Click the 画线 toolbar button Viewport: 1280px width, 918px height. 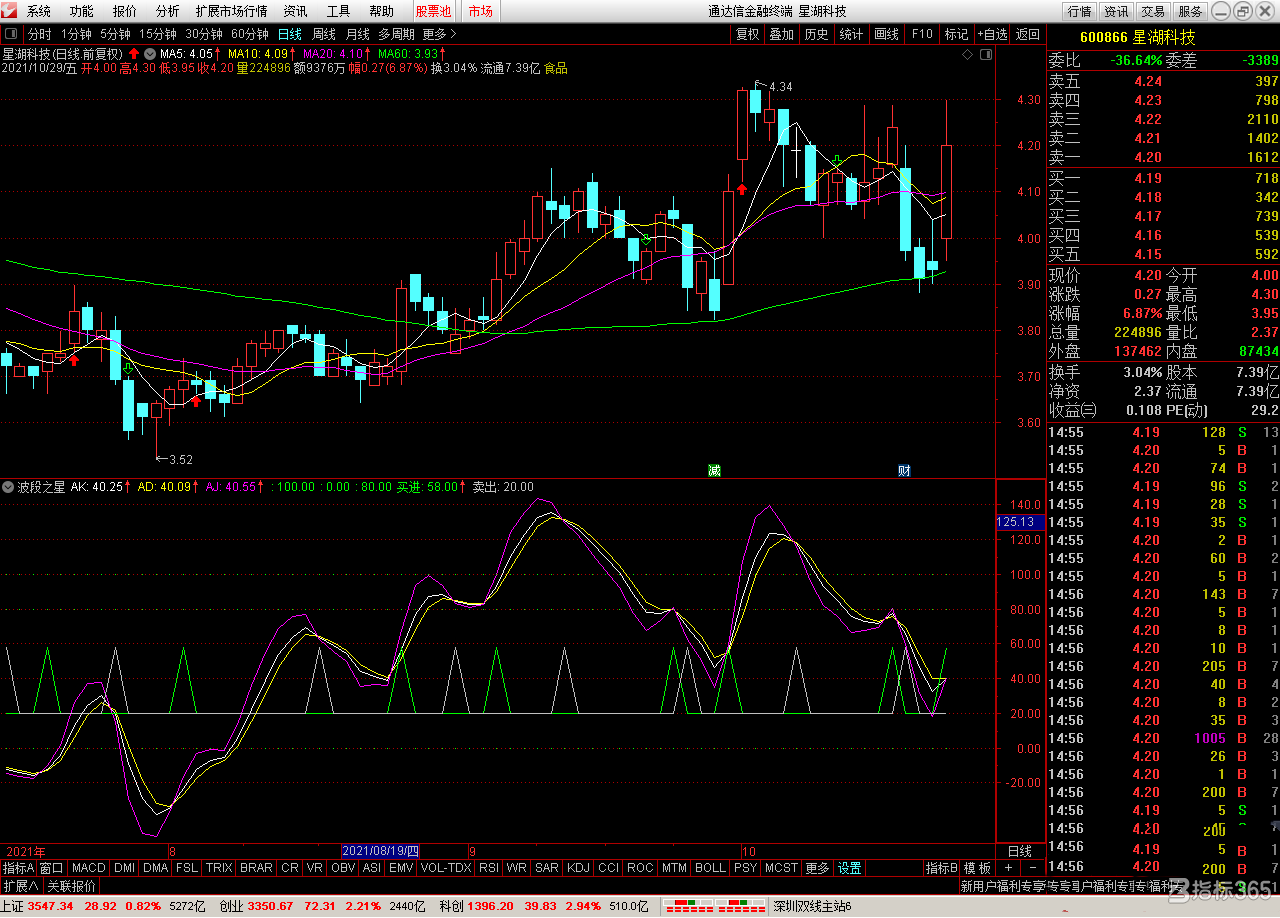pos(886,34)
